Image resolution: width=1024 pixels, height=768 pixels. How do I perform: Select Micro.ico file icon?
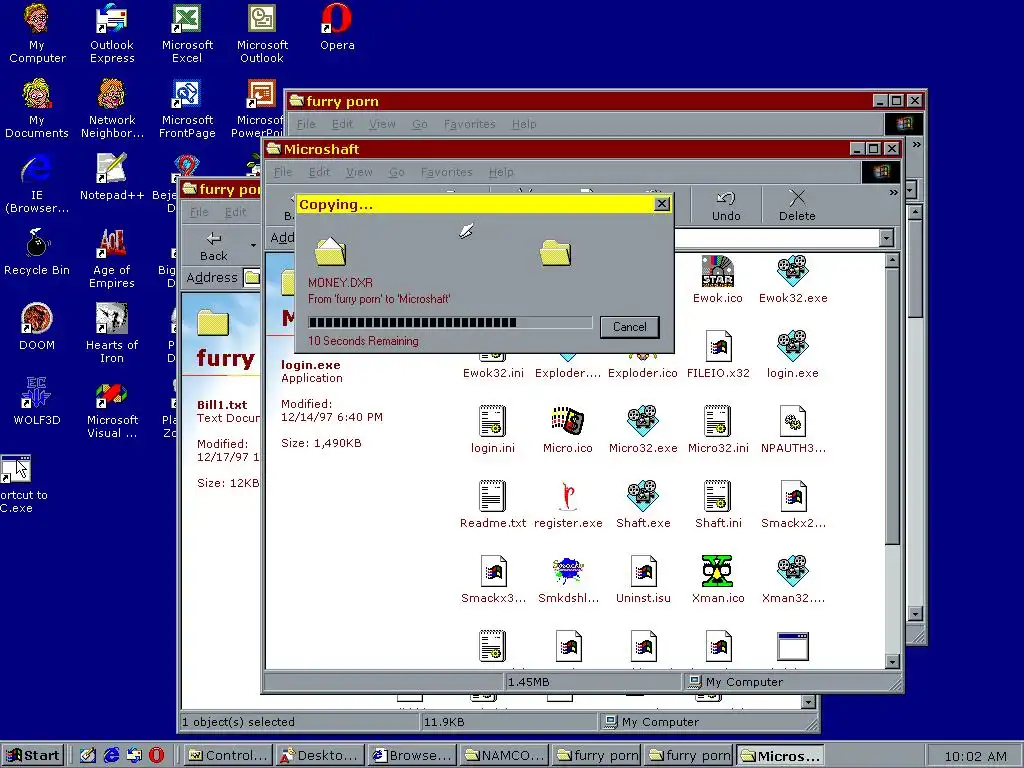point(568,430)
